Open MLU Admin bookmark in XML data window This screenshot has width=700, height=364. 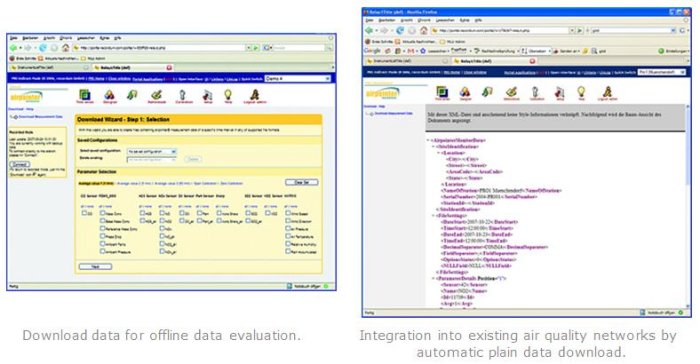tap(454, 42)
